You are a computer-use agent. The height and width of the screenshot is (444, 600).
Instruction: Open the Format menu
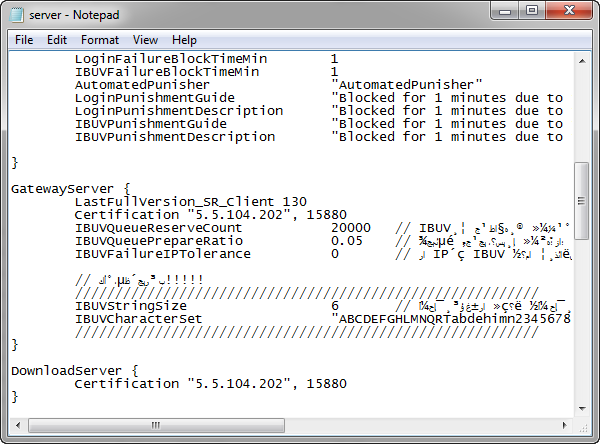99,40
